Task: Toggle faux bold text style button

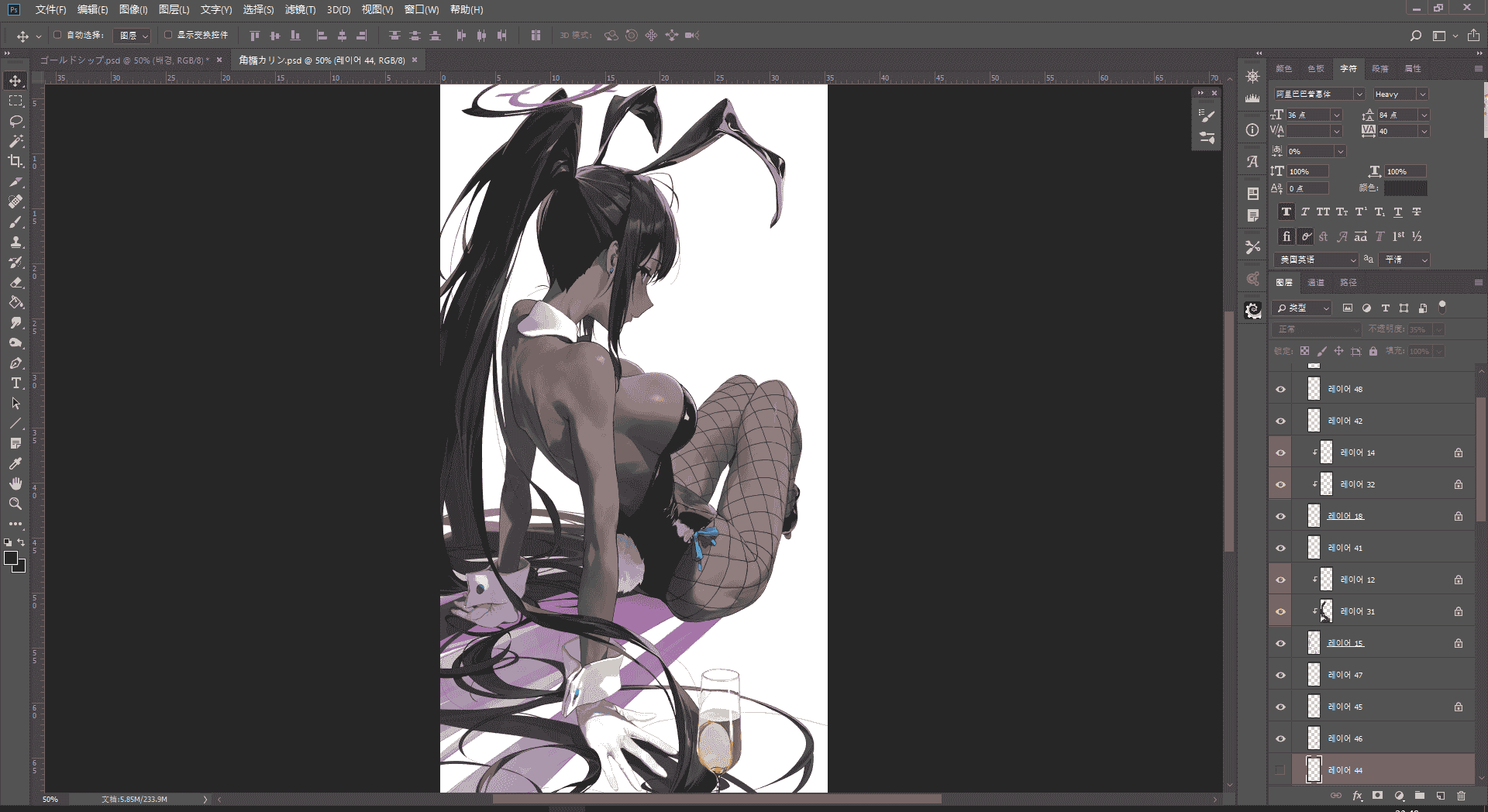Action: coord(1286,212)
